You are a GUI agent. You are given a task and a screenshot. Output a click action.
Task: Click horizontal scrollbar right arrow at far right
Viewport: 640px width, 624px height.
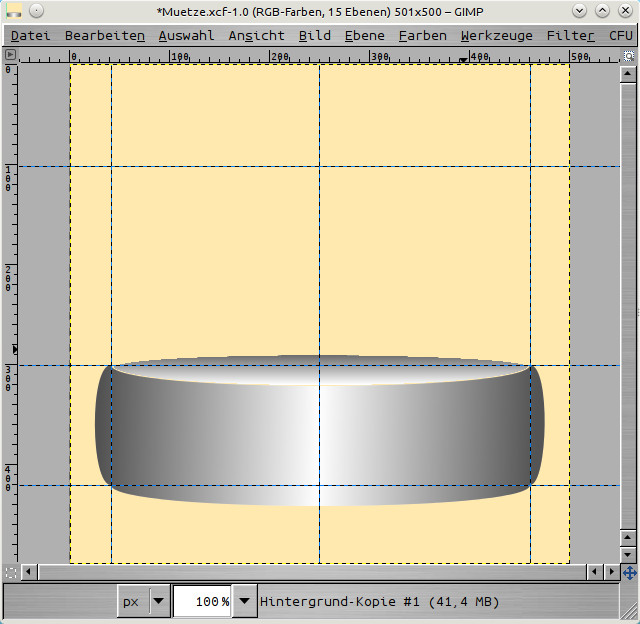pos(611,572)
